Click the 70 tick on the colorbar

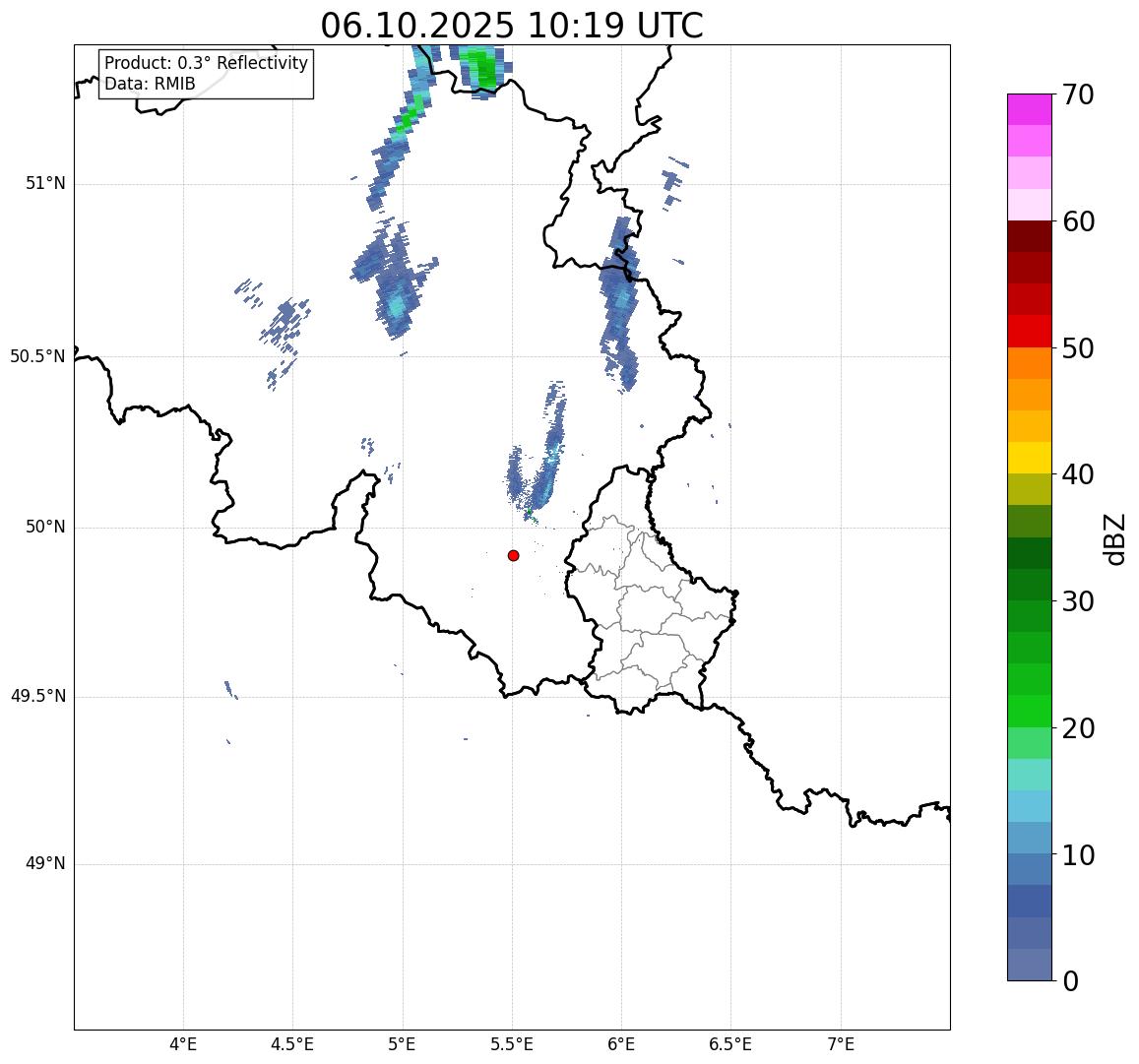click(x=1078, y=94)
